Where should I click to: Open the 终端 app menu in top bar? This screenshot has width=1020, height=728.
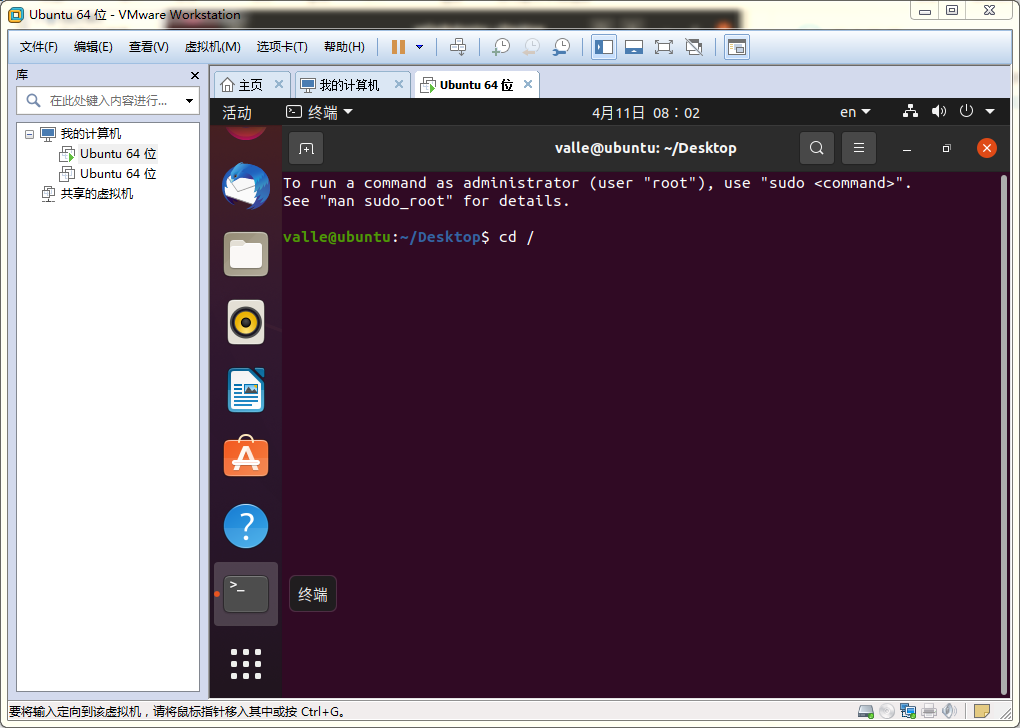(x=319, y=113)
